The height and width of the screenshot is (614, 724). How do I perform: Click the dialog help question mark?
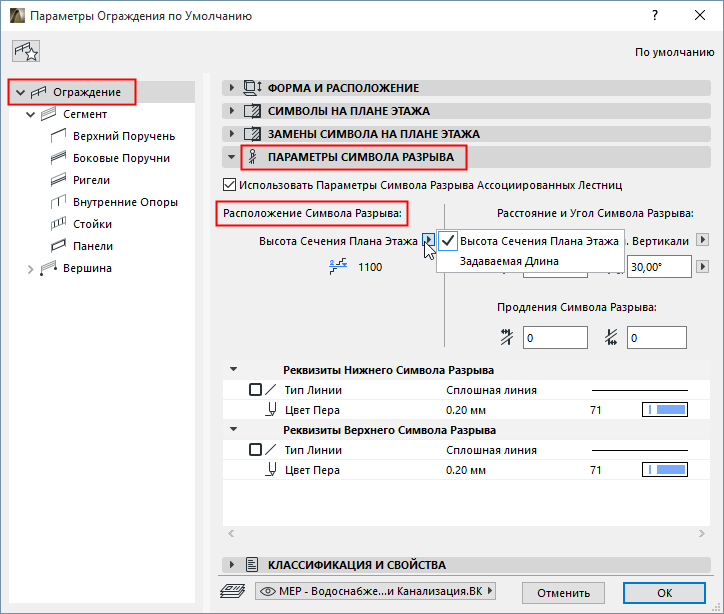[x=655, y=15]
